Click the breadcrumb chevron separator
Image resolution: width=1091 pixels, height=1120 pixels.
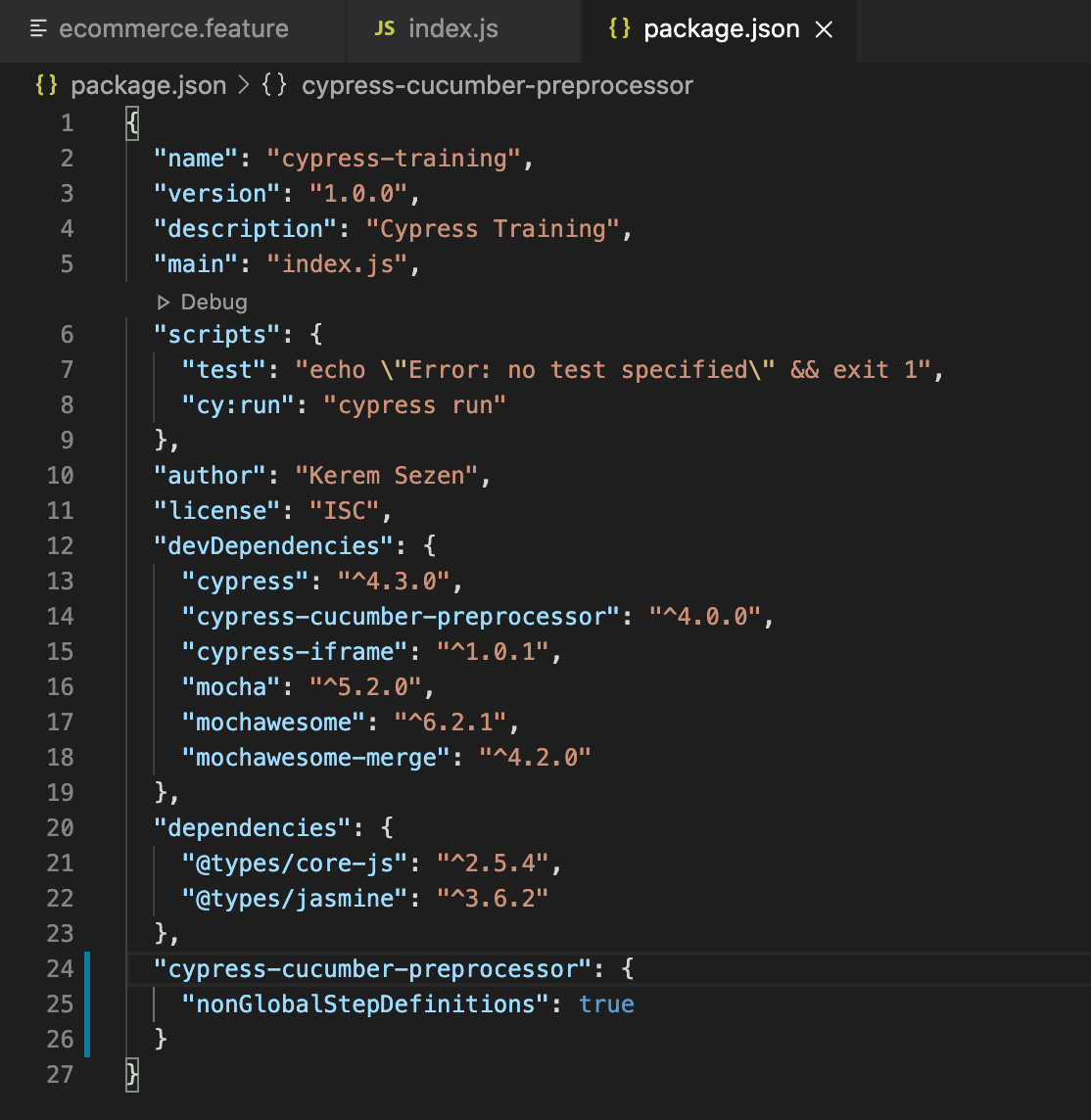click(244, 86)
